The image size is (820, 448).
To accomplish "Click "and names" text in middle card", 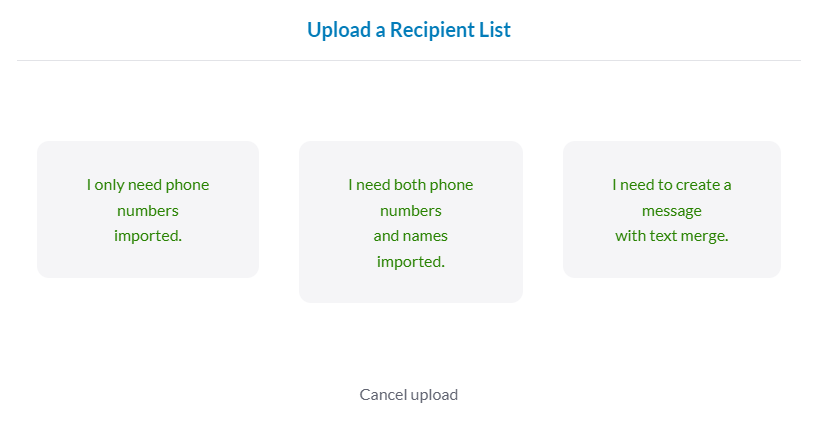I will (x=410, y=236).
